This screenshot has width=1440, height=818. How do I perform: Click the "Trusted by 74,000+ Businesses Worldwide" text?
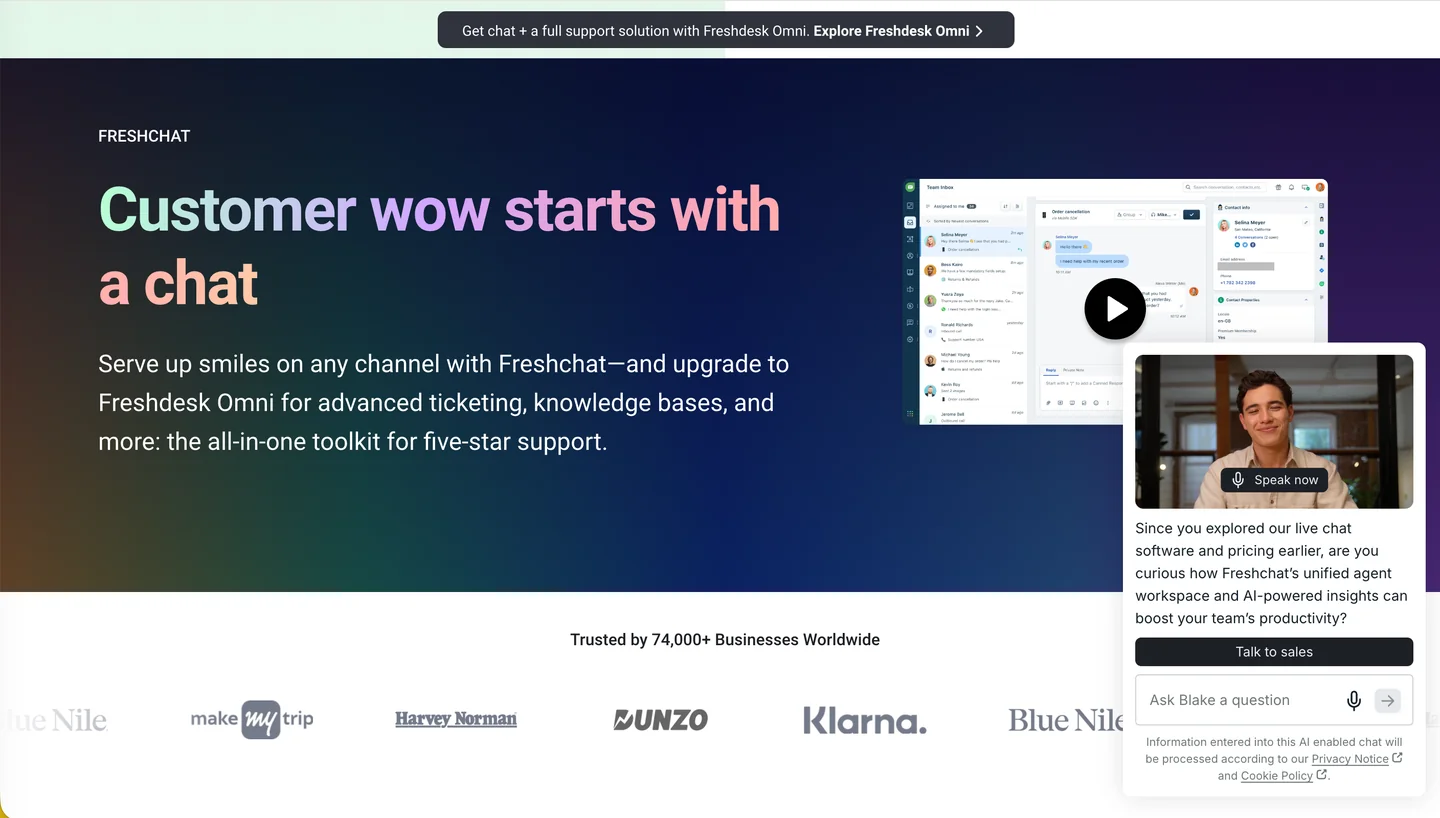click(725, 640)
